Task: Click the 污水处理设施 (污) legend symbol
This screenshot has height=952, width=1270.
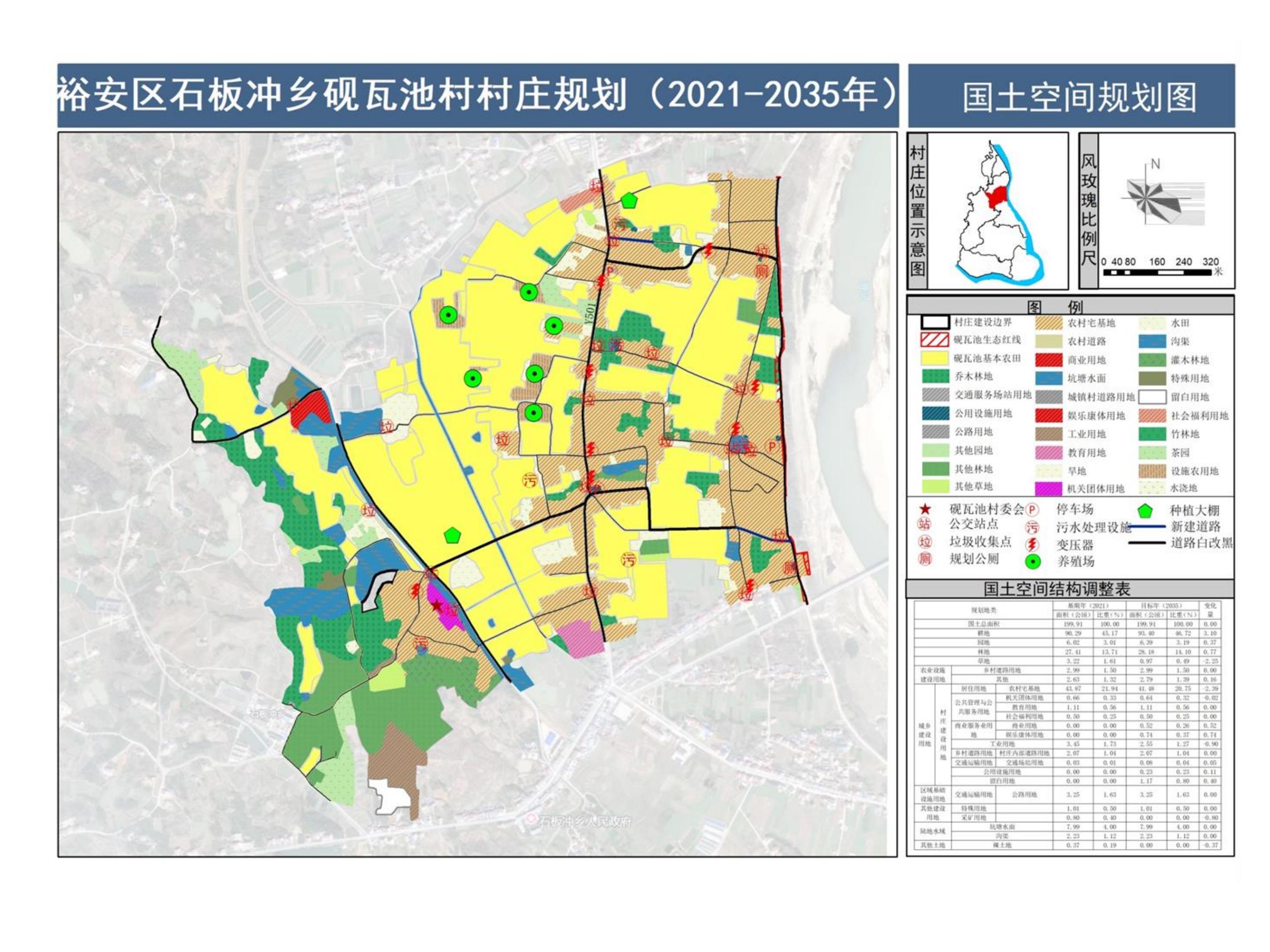Action: [1032, 527]
